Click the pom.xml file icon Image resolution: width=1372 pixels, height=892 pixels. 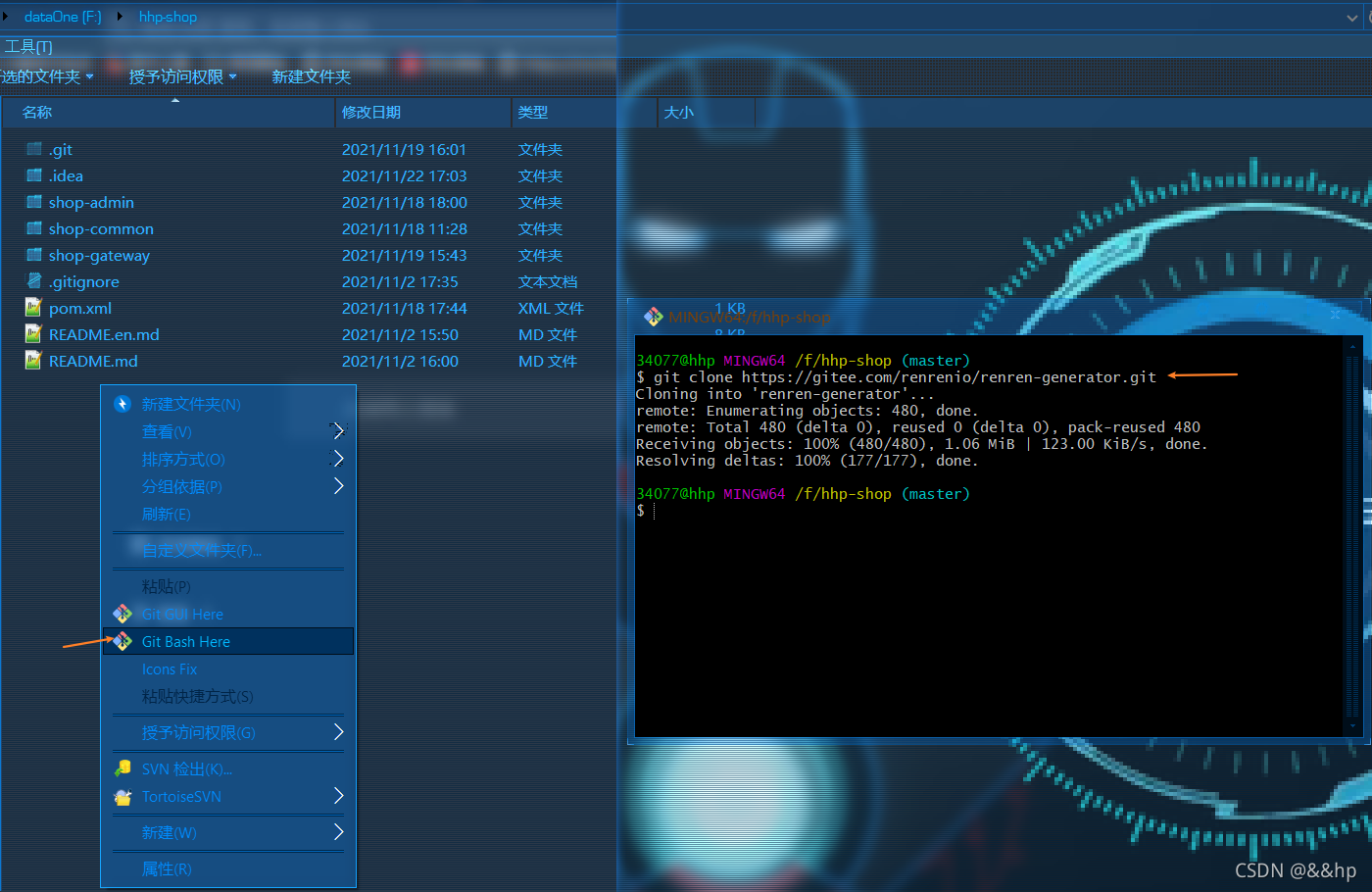(x=34, y=308)
